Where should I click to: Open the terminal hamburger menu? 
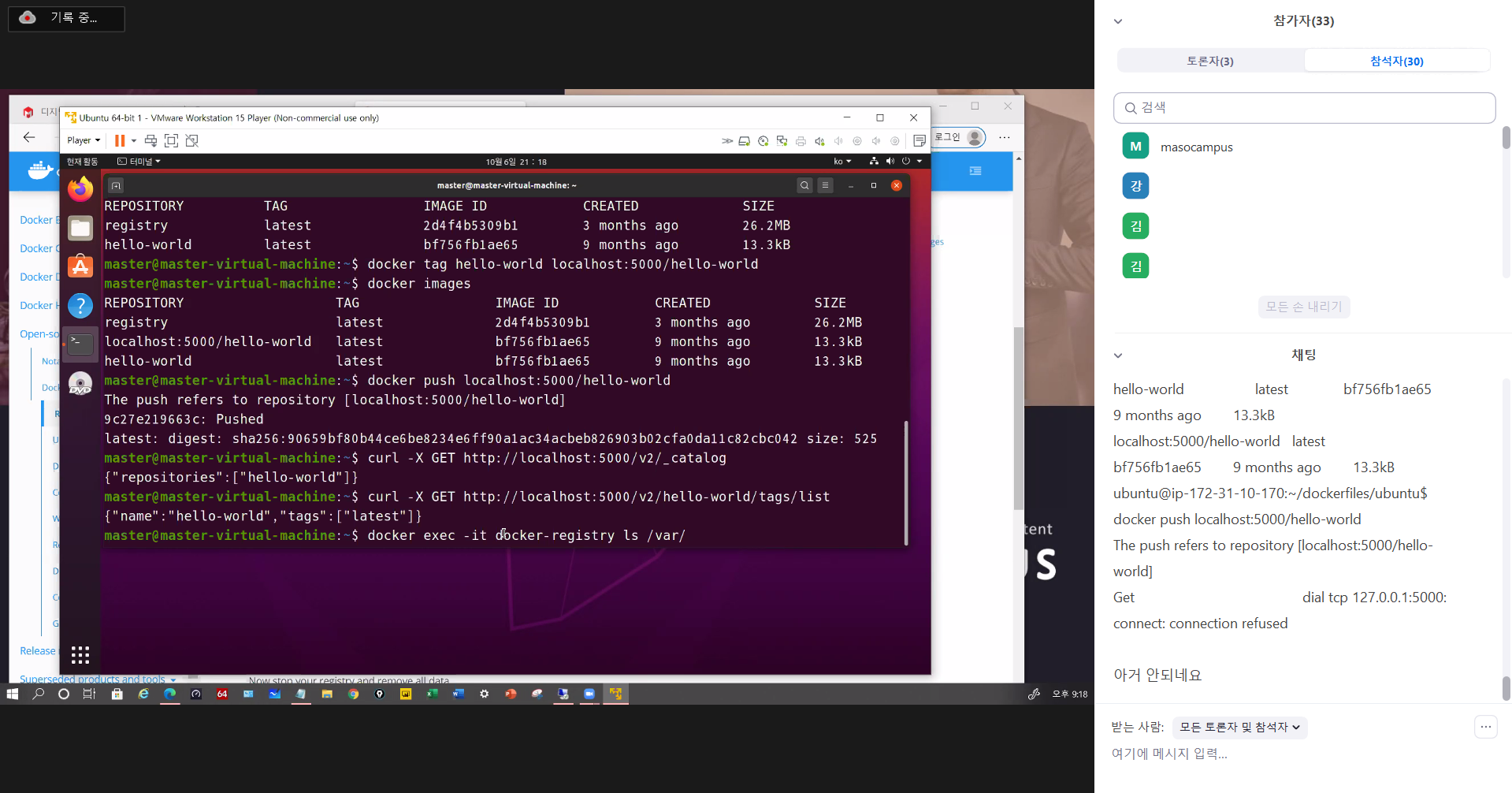pos(825,185)
